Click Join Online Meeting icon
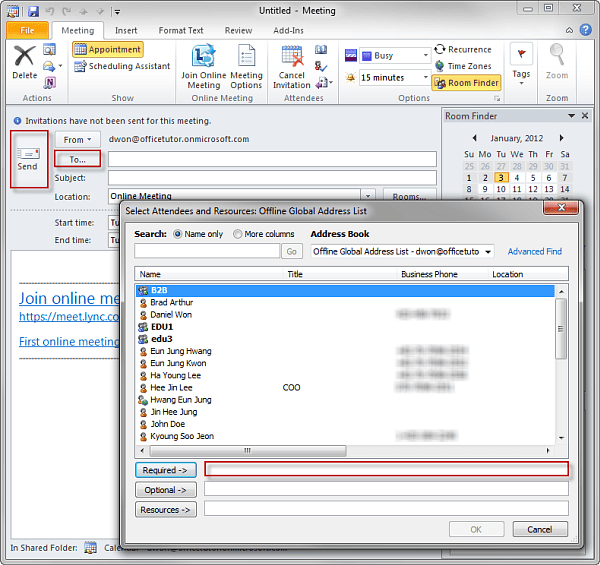 (x=204, y=67)
